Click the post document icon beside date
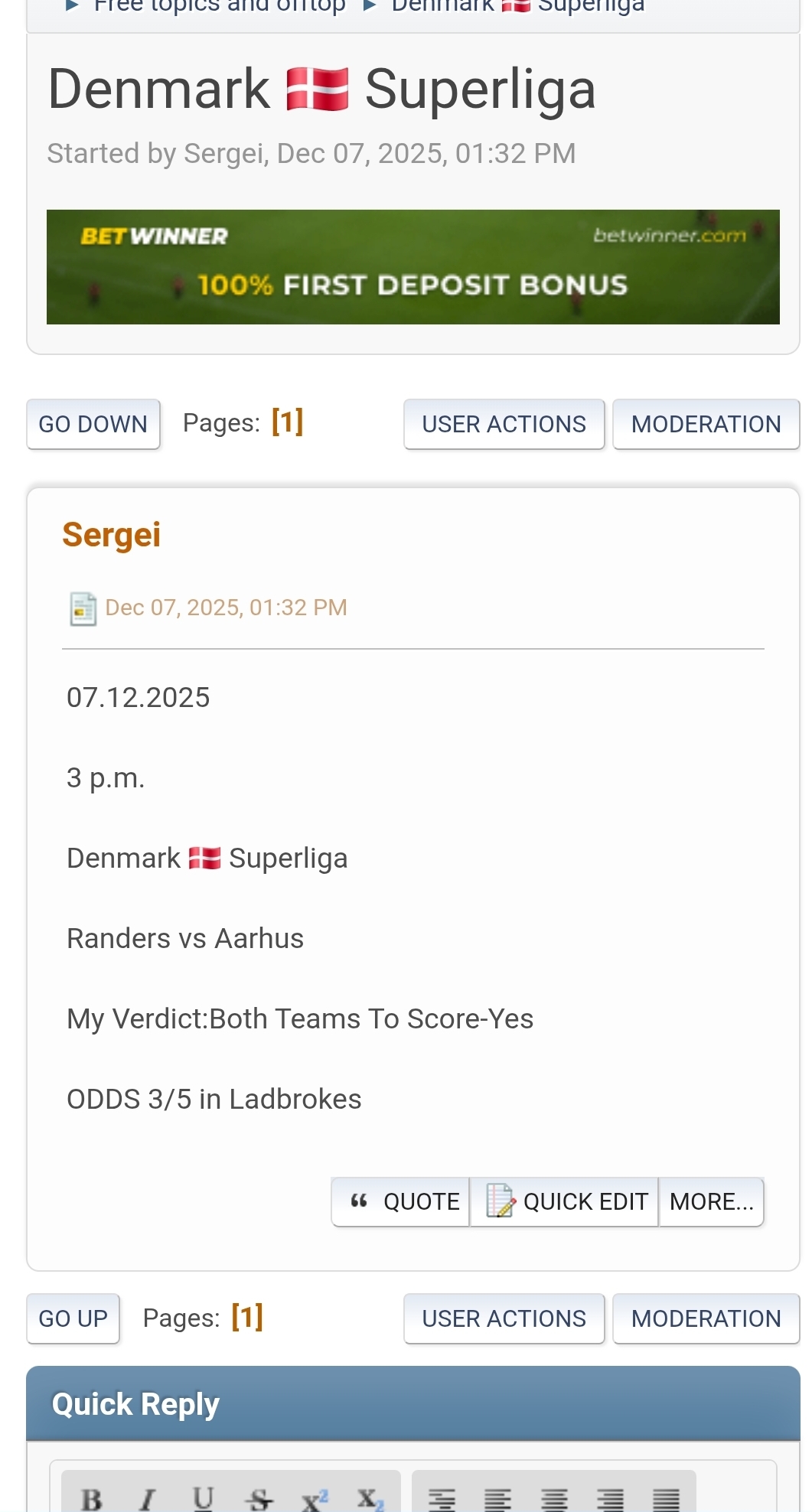The image size is (812, 1512). [83, 609]
